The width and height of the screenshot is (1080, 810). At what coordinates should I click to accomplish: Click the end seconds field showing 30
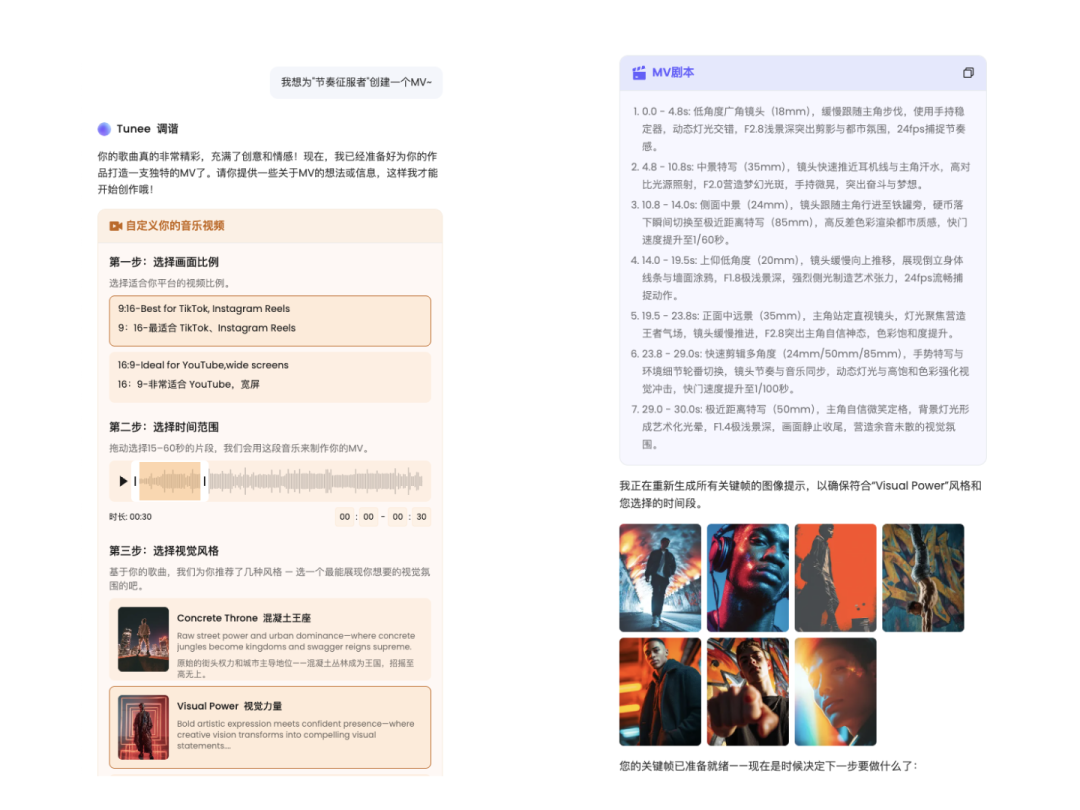click(x=422, y=517)
